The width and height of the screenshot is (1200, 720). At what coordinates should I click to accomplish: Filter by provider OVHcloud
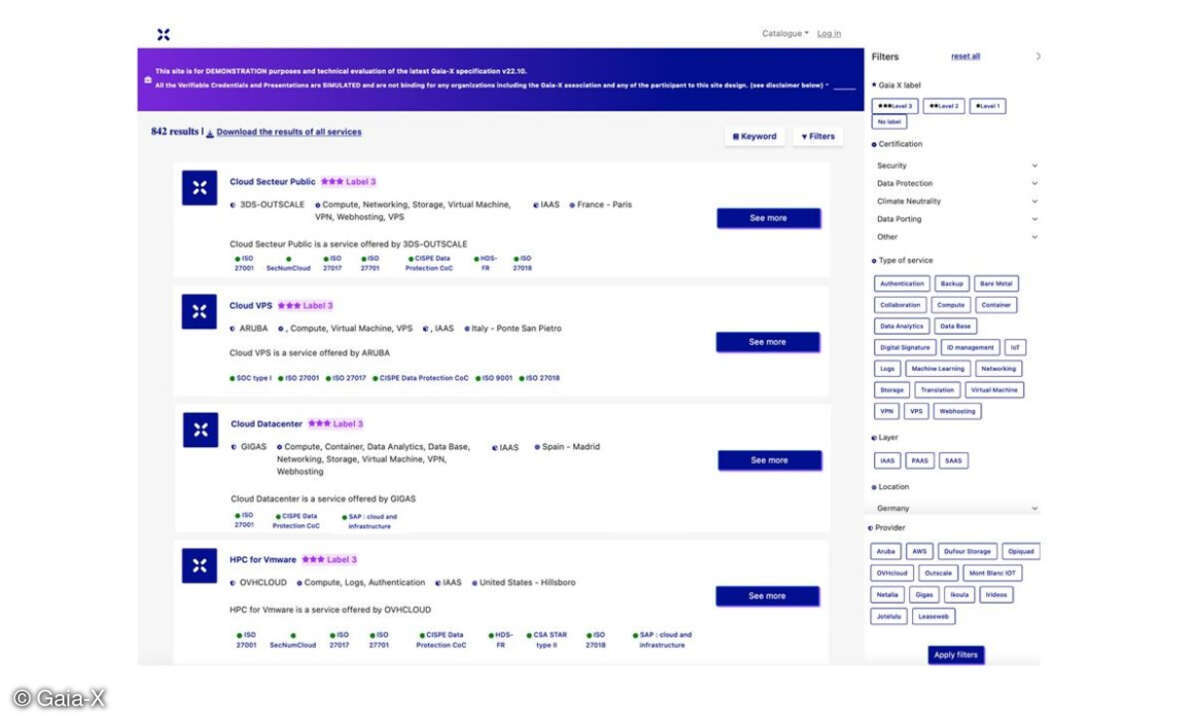click(x=891, y=573)
